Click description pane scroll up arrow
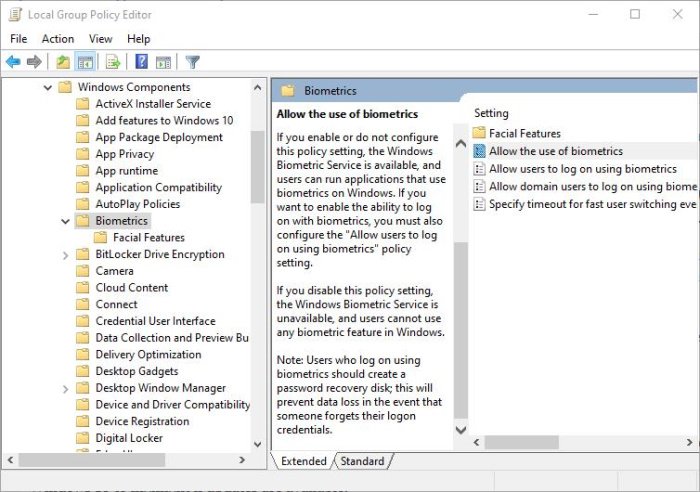This screenshot has height=492, width=700. 461,144
